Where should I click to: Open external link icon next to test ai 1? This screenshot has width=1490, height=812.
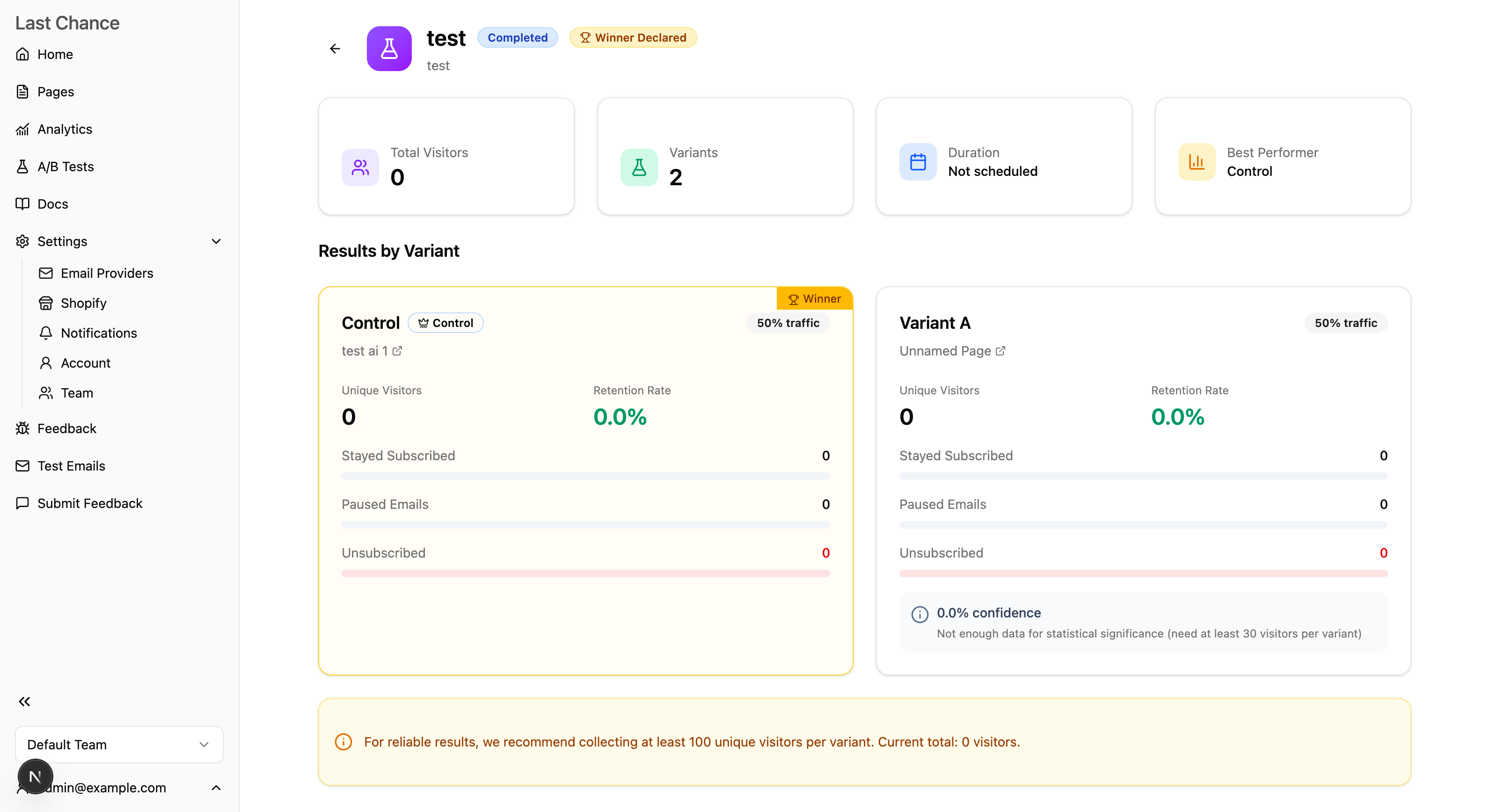397,351
